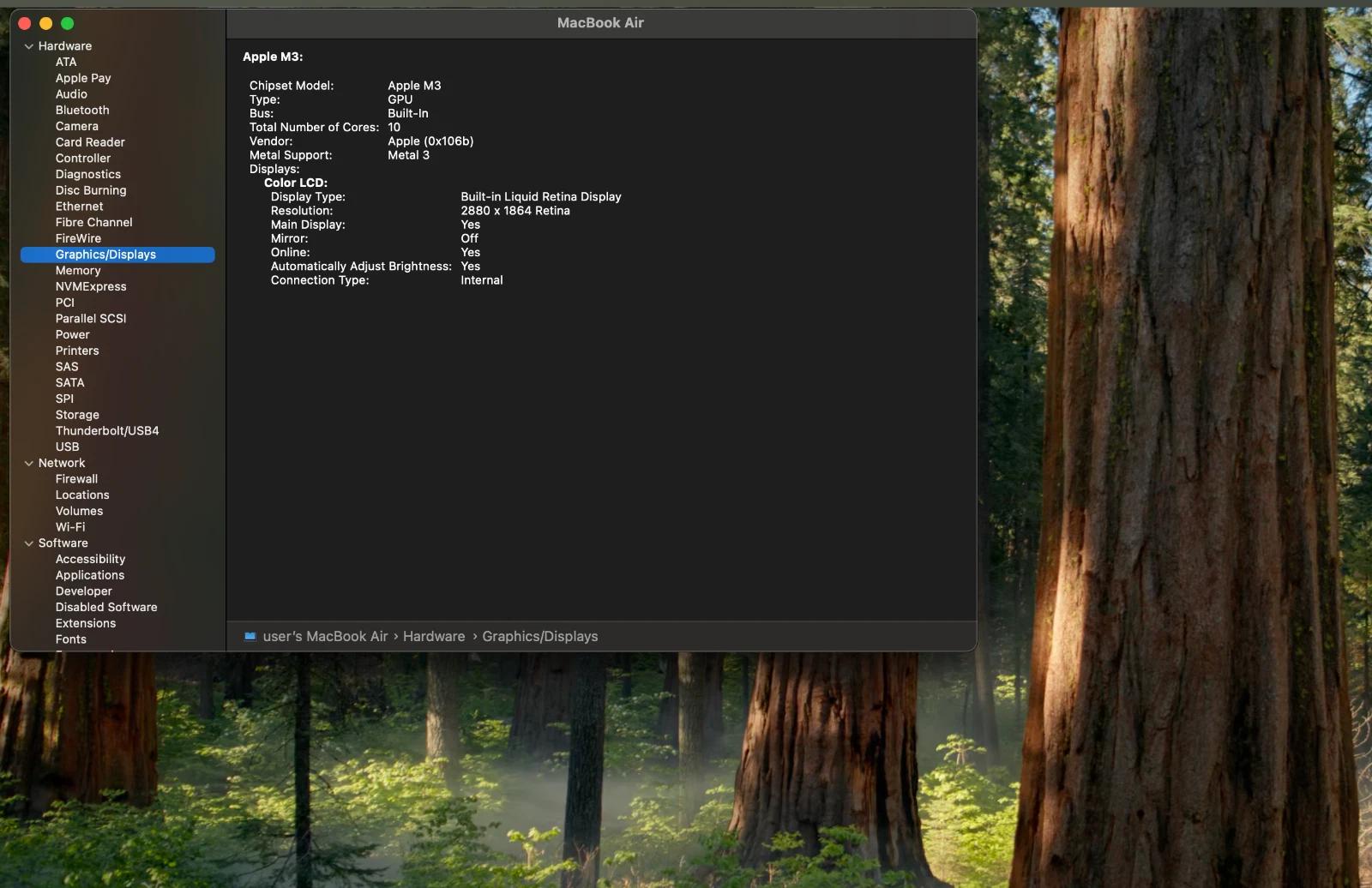Select ATA in the sidebar

pyautogui.click(x=66, y=62)
